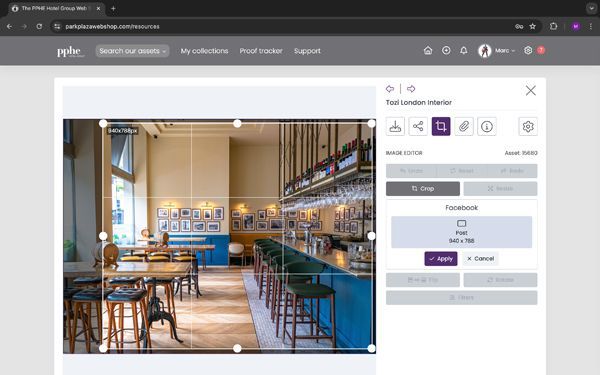The height and width of the screenshot is (375, 600).
Task: Click the user avatar picture
Action: [x=485, y=51]
